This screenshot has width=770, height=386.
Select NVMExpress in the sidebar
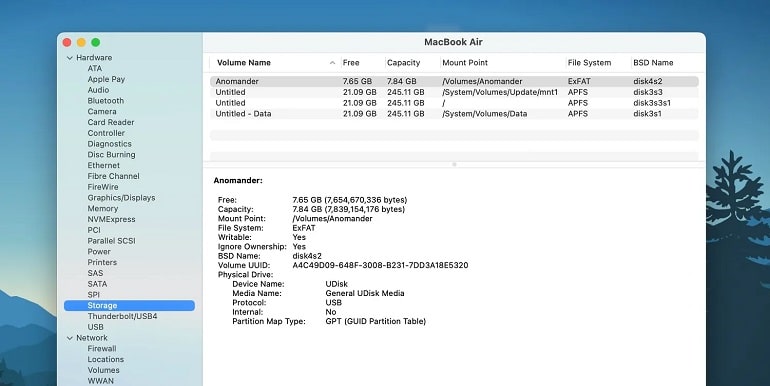pyautogui.click(x=111, y=220)
